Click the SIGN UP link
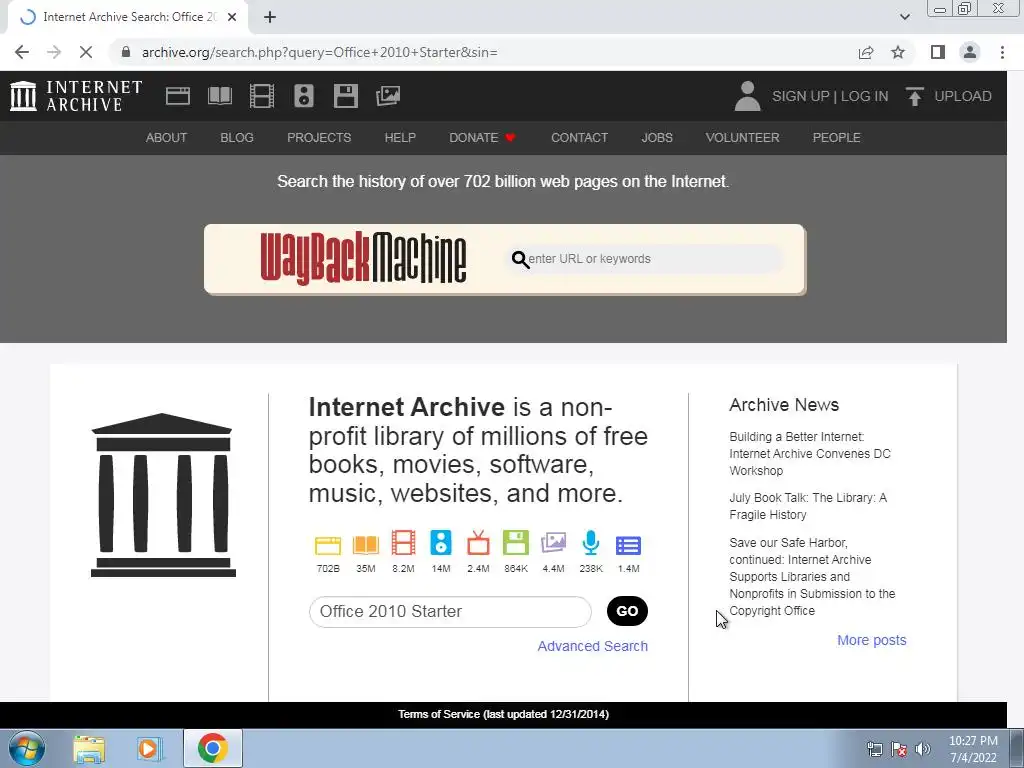 click(801, 96)
